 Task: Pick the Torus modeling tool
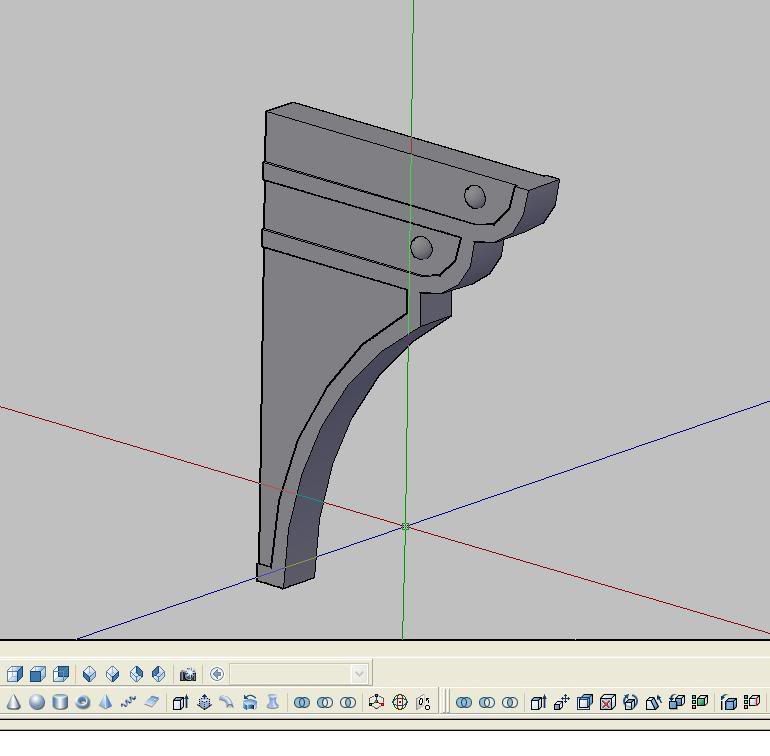pyautogui.click(x=83, y=703)
